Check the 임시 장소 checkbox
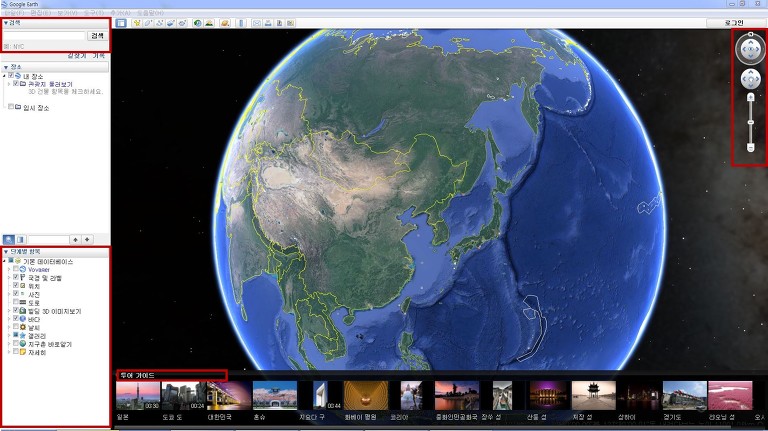768x431 pixels. click(x=11, y=107)
